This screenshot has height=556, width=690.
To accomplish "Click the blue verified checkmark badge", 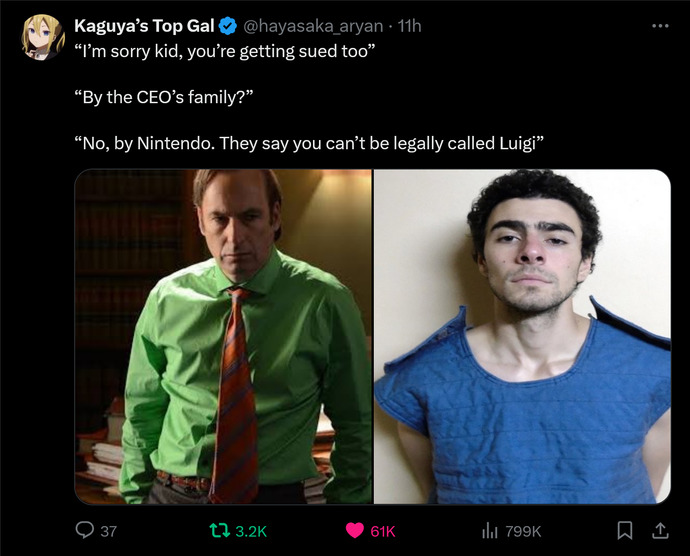I will tap(228, 26).
